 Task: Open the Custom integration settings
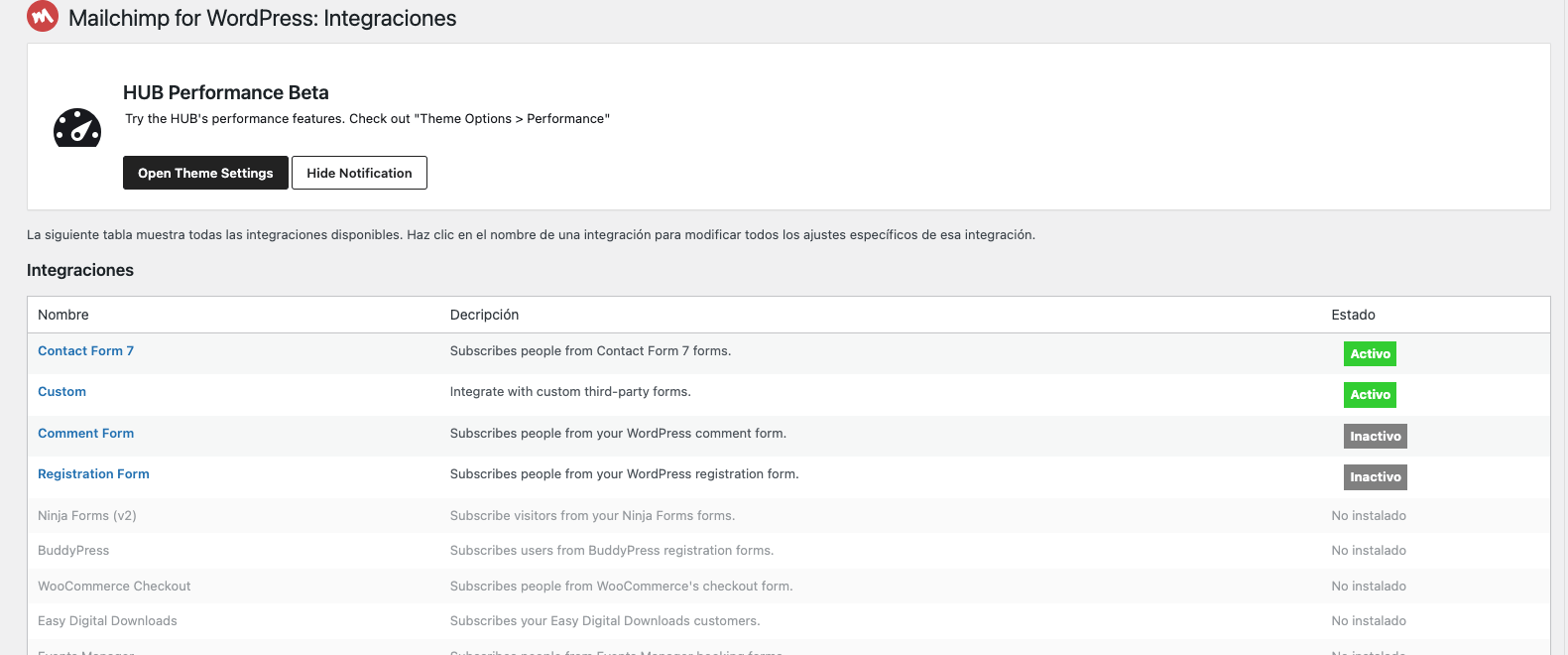[x=61, y=392]
